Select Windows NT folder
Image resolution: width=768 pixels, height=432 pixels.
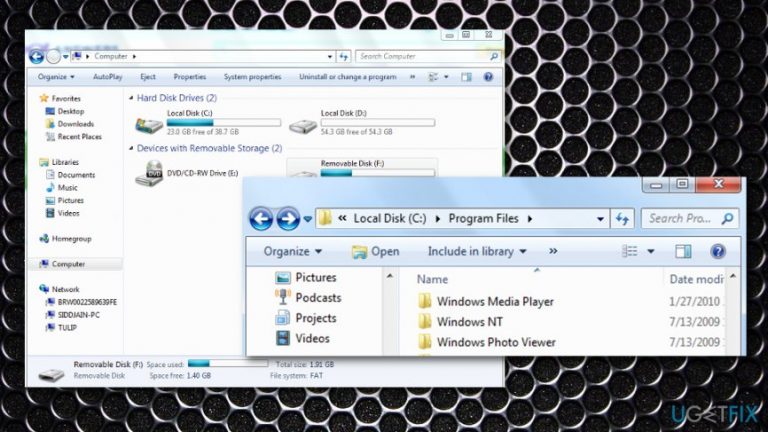(460, 322)
